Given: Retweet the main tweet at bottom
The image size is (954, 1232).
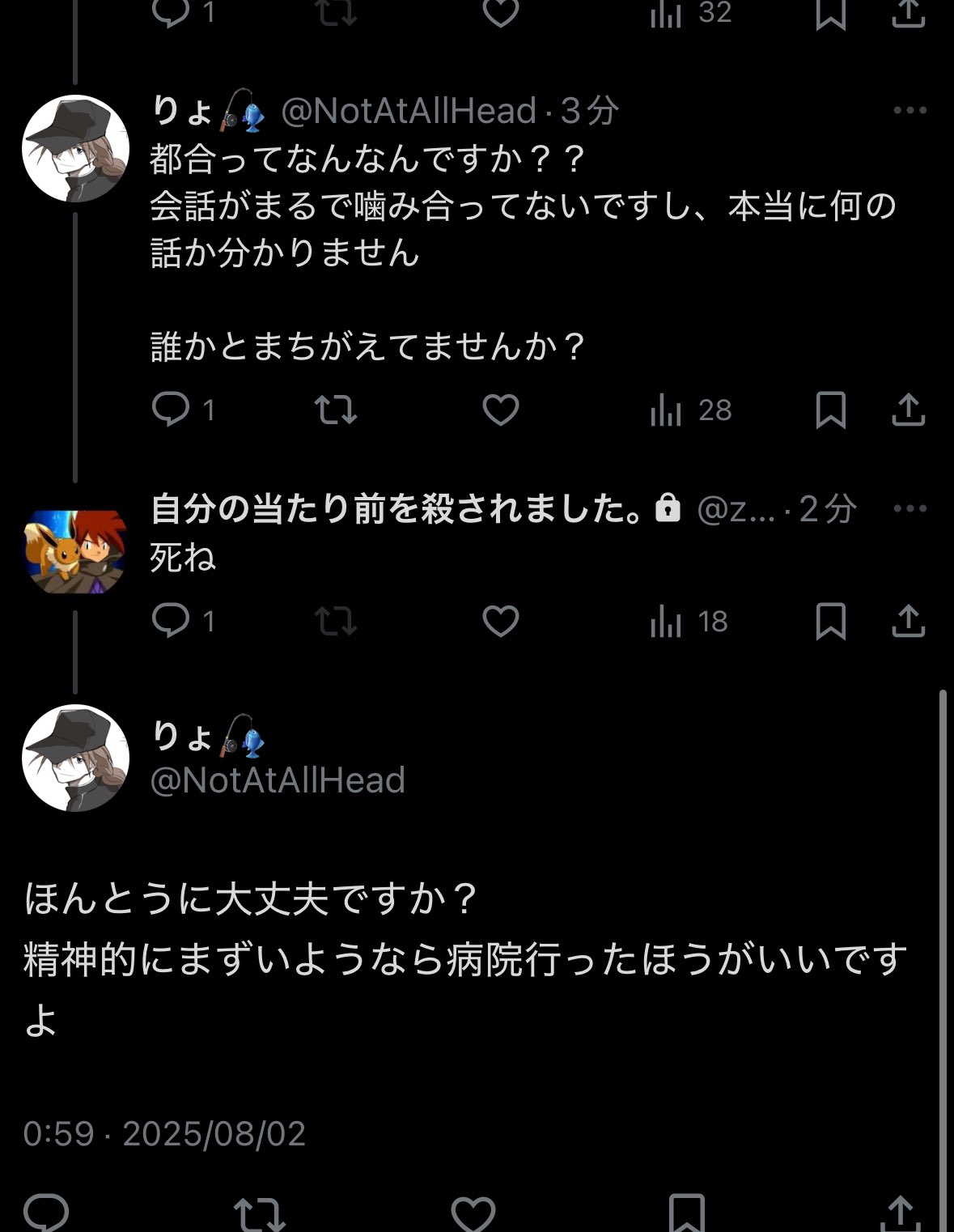Looking at the screenshot, I should [x=259, y=1213].
